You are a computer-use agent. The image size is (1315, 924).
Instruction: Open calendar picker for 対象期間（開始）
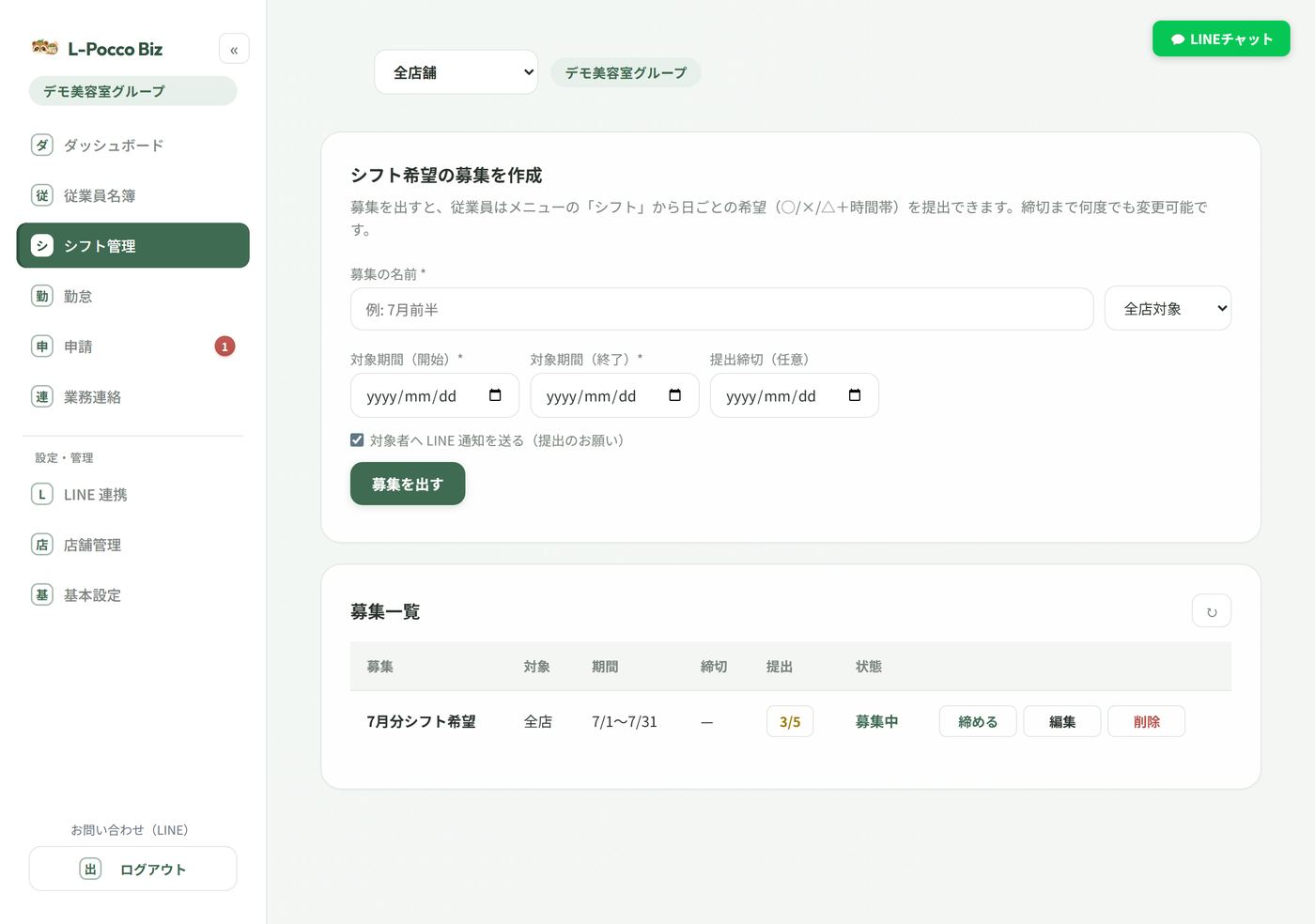[x=495, y=395]
